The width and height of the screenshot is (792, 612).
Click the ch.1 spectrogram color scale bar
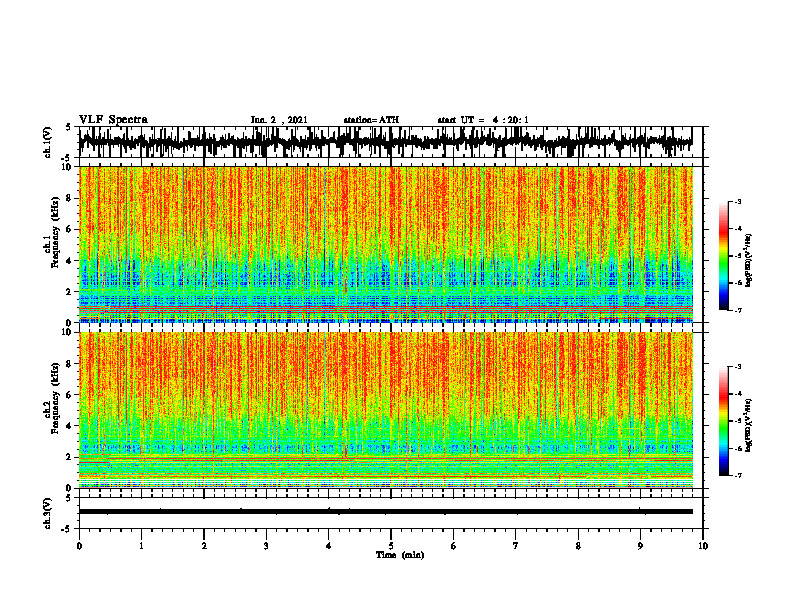[x=723, y=256]
